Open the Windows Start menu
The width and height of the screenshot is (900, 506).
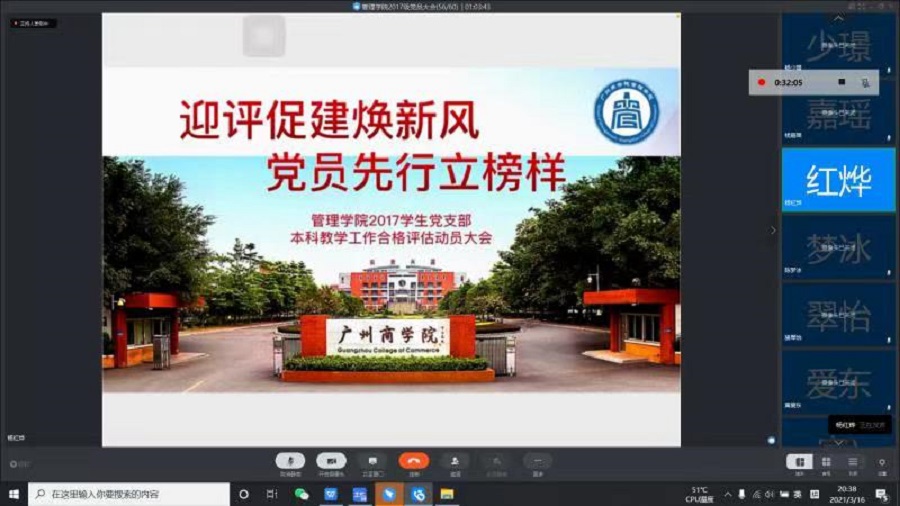coord(13,494)
